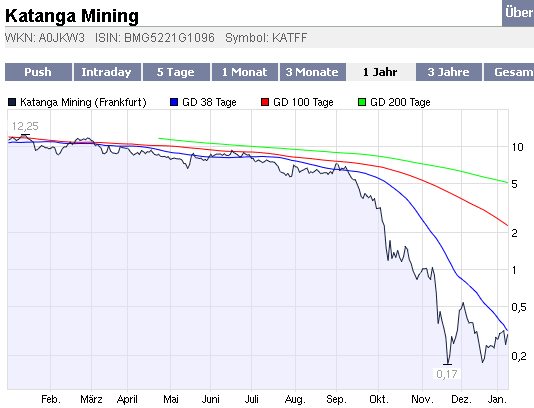Click the 12,25 high price marker
The height and width of the screenshot is (408, 534).
[25, 126]
